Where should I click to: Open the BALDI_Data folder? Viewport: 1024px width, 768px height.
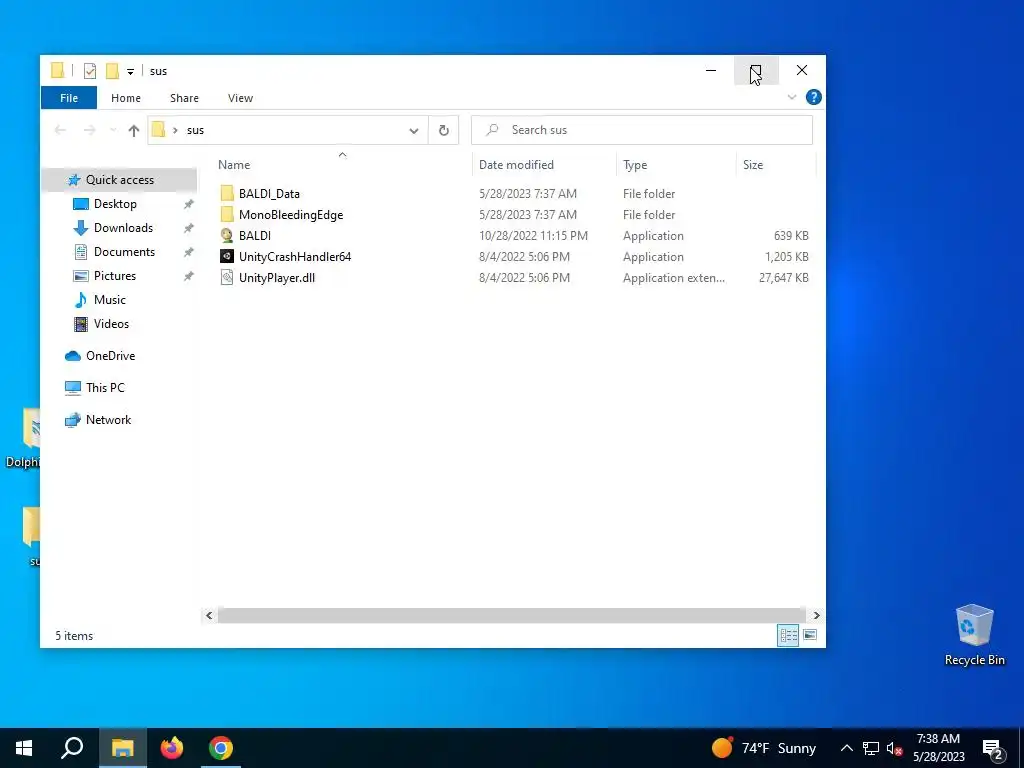pos(269,193)
